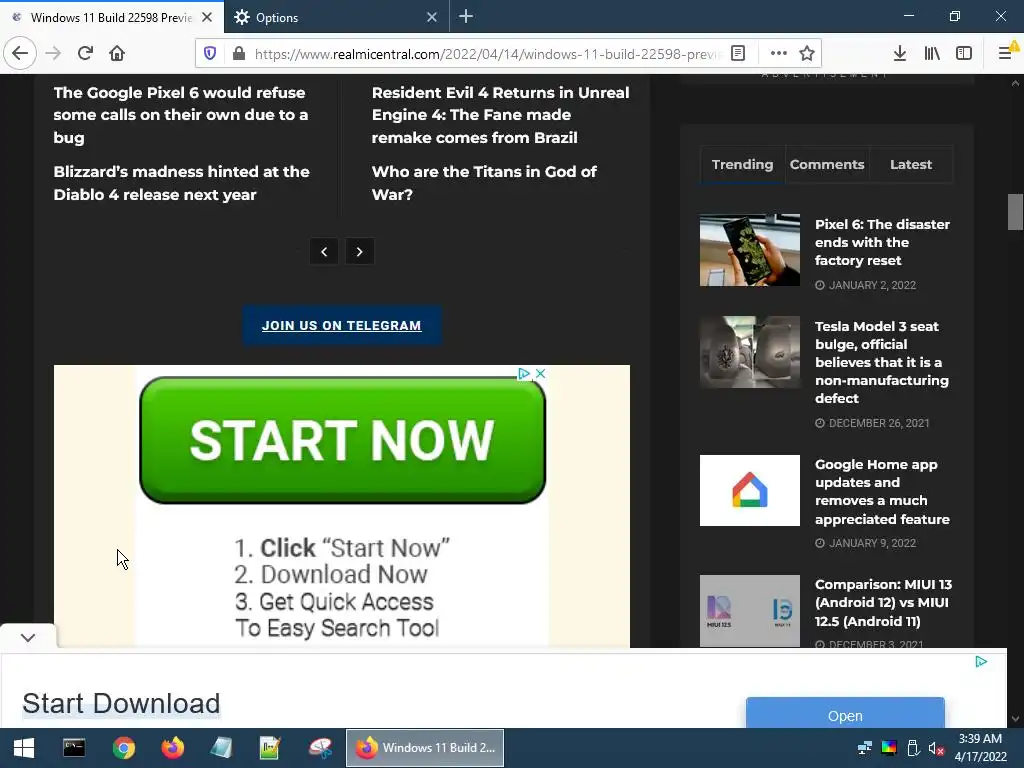Open the library icon
The image size is (1024, 768).
(932, 54)
